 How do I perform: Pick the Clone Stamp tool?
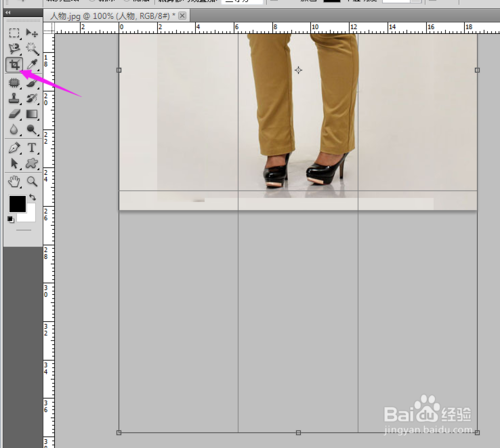14,98
